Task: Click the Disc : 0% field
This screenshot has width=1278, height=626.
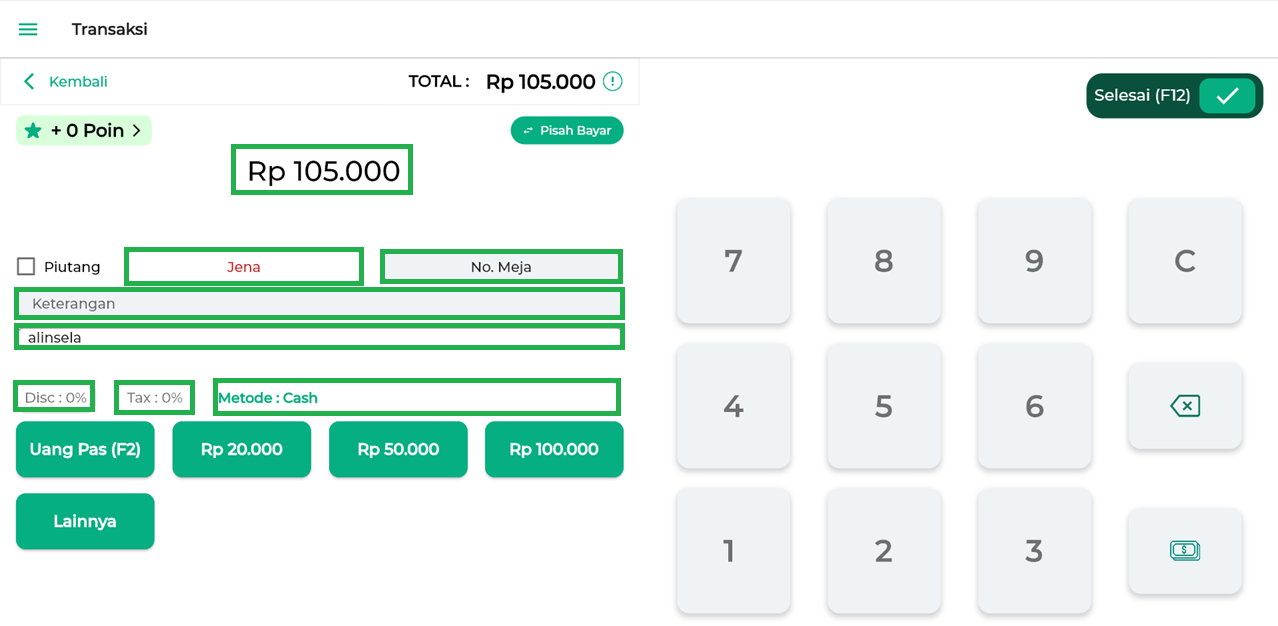Action: [x=55, y=397]
